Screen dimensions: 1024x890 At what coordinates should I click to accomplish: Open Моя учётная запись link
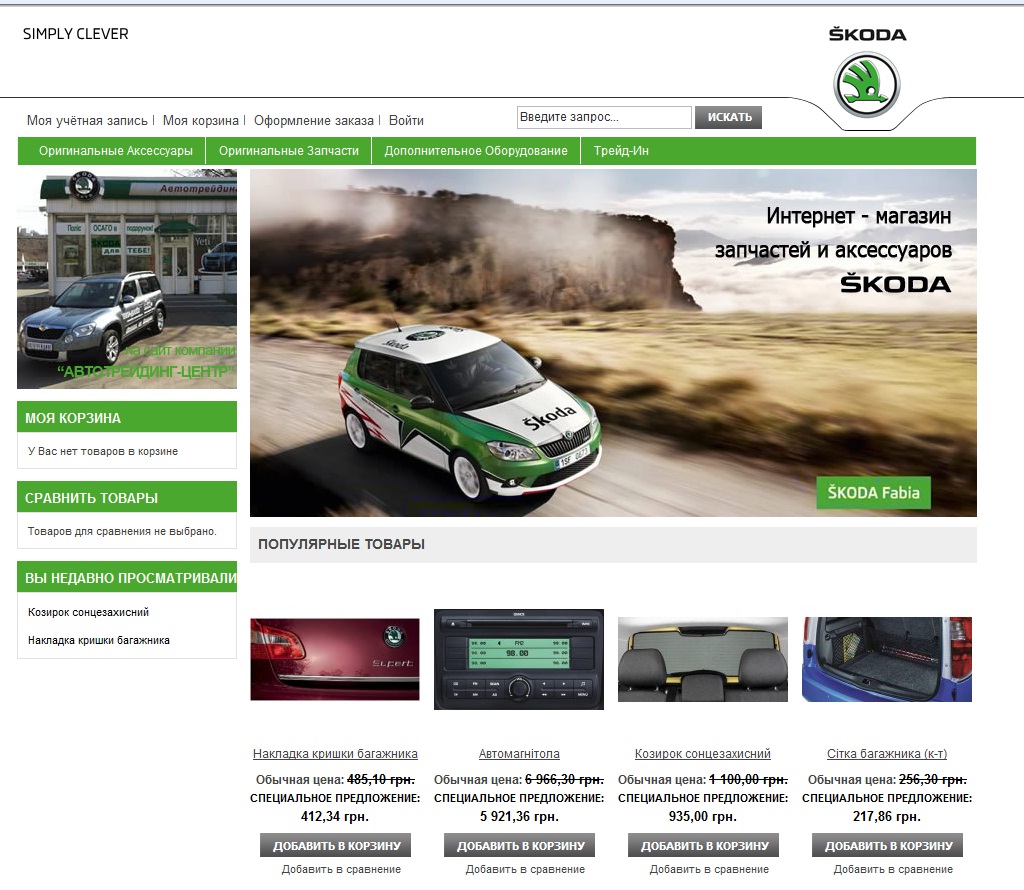coord(88,121)
